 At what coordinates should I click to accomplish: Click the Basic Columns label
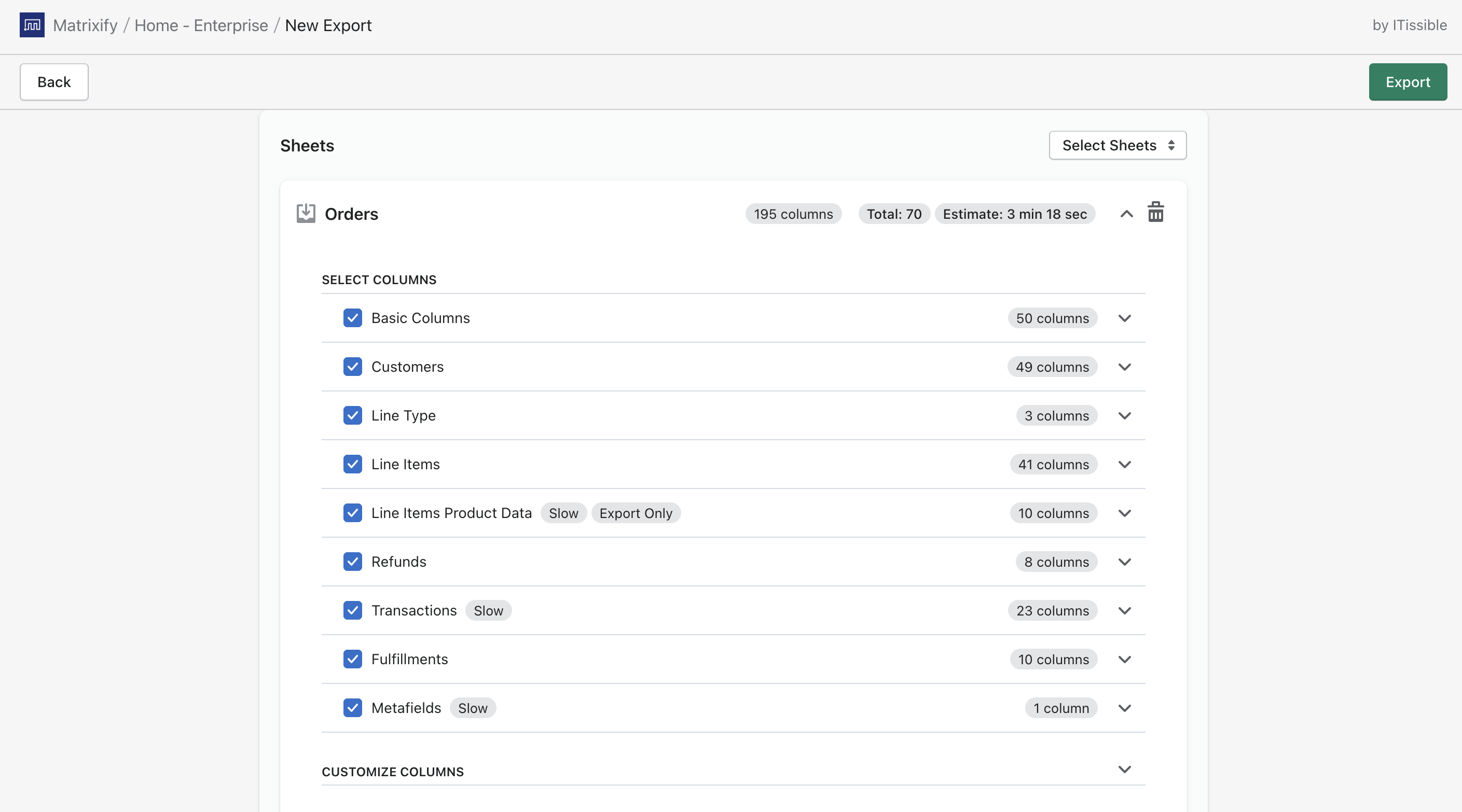(x=421, y=318)
